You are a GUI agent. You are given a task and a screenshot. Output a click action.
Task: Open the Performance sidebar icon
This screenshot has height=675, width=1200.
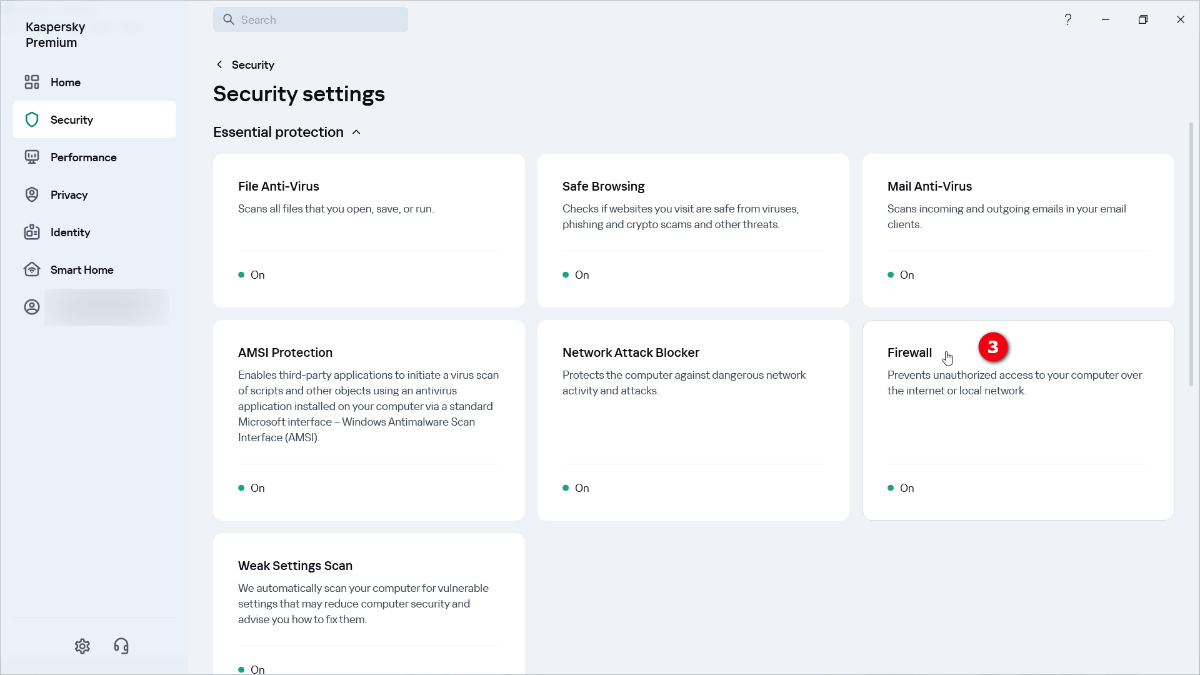[32, 157]
